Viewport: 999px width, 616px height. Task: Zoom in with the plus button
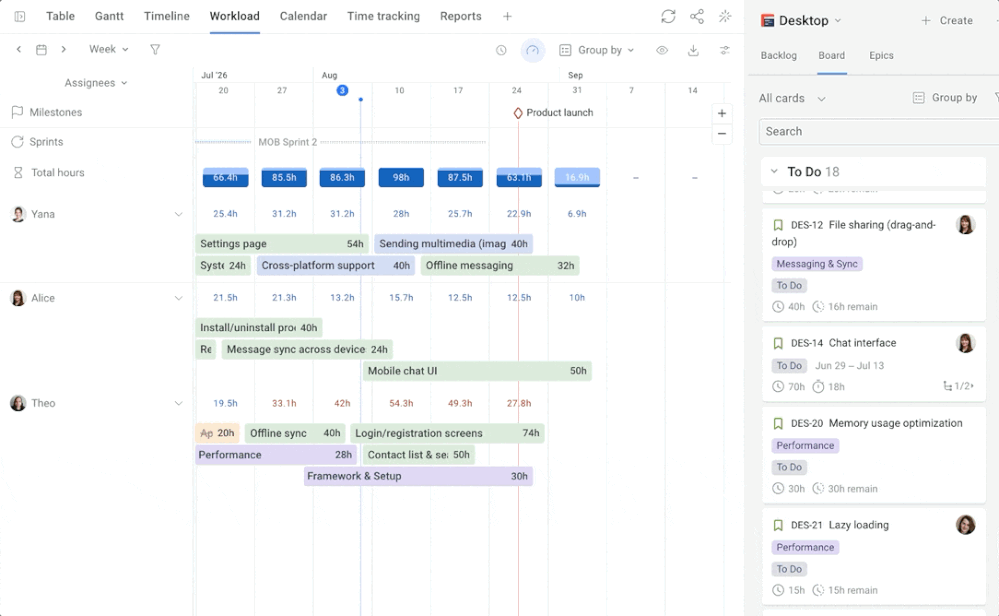(722, 113)
